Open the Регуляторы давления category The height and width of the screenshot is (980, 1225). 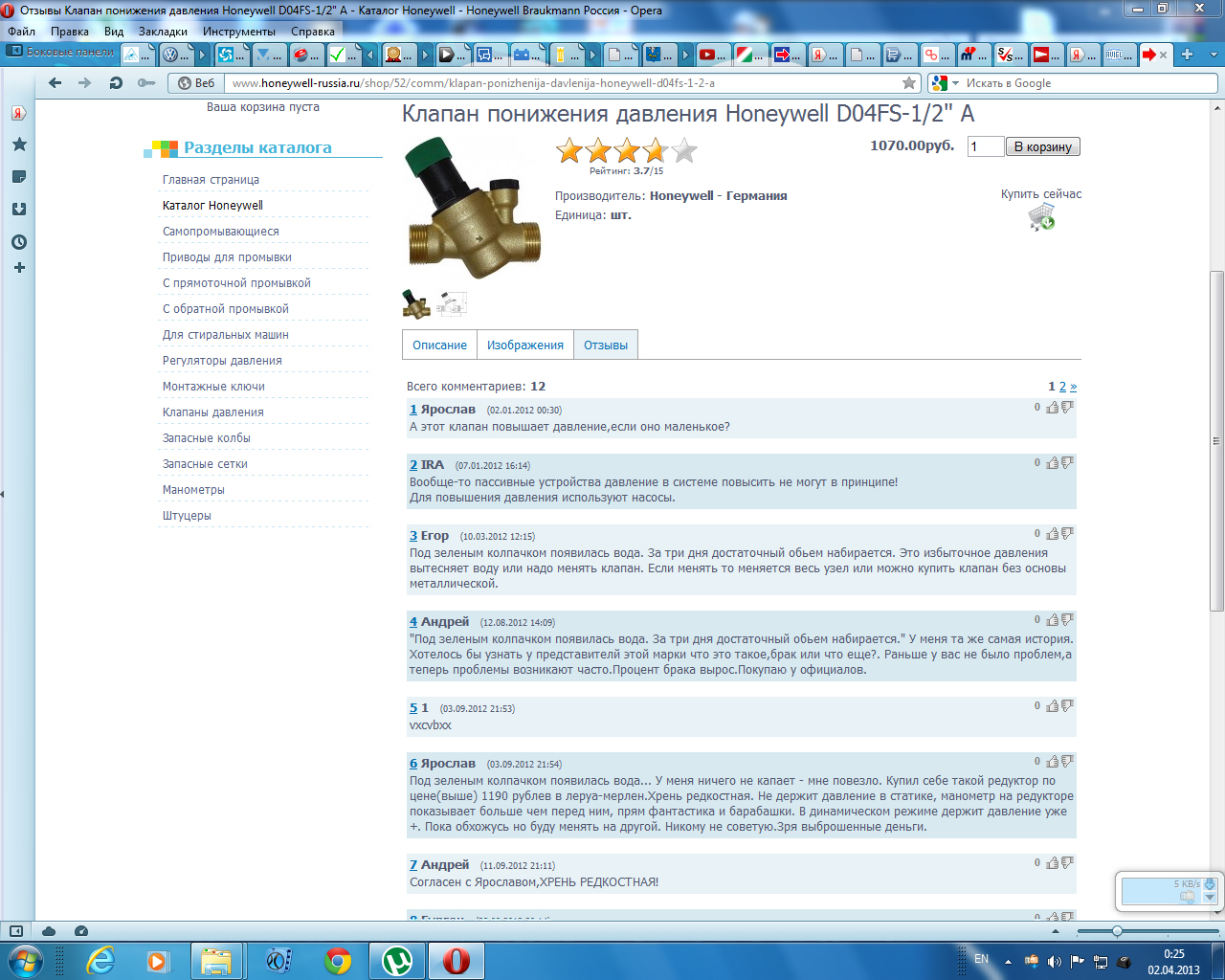click(222, 360)
